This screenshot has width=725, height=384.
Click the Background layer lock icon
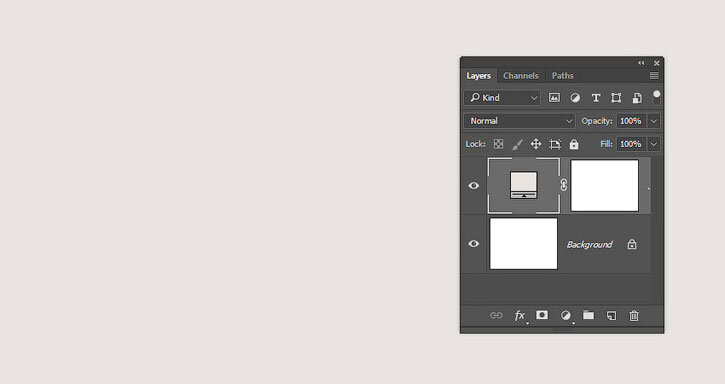[632, 244]
